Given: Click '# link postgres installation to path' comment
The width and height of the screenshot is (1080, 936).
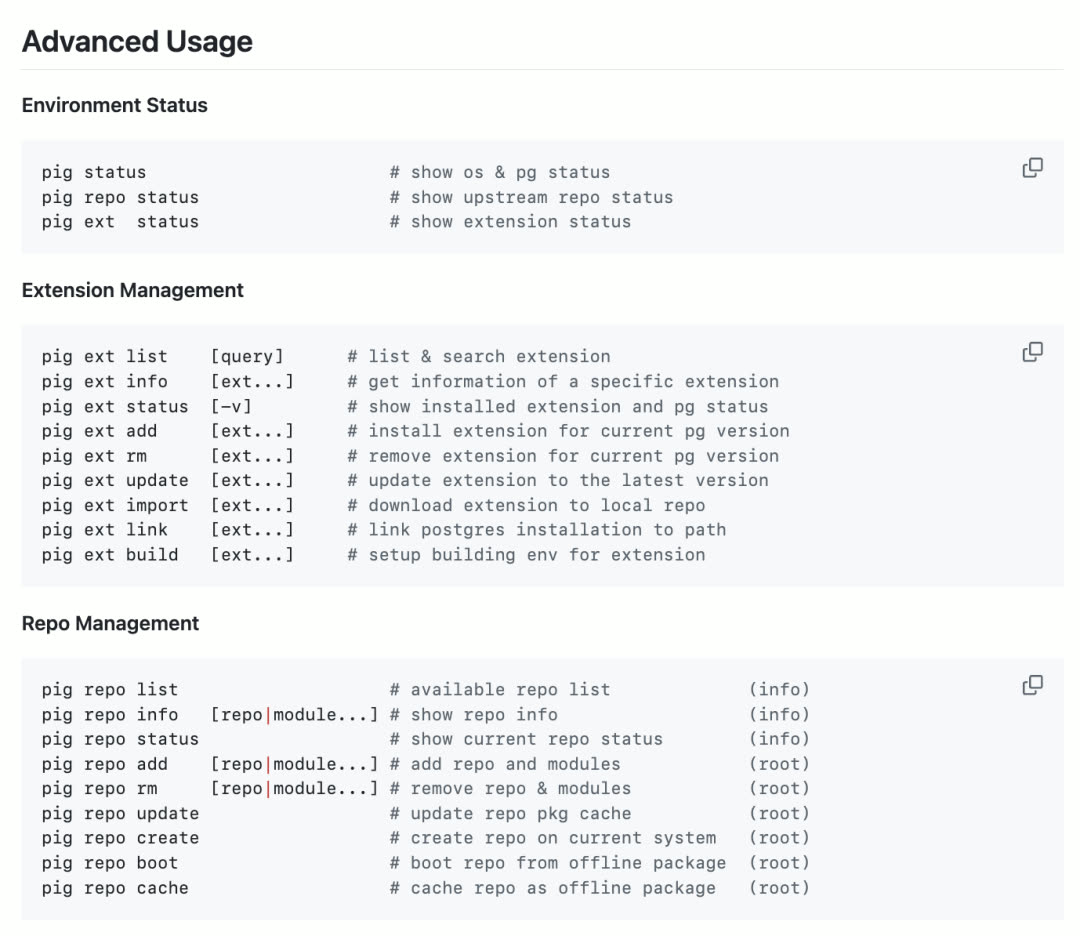Looking at the screenshot, I should [x=537, y=530].
